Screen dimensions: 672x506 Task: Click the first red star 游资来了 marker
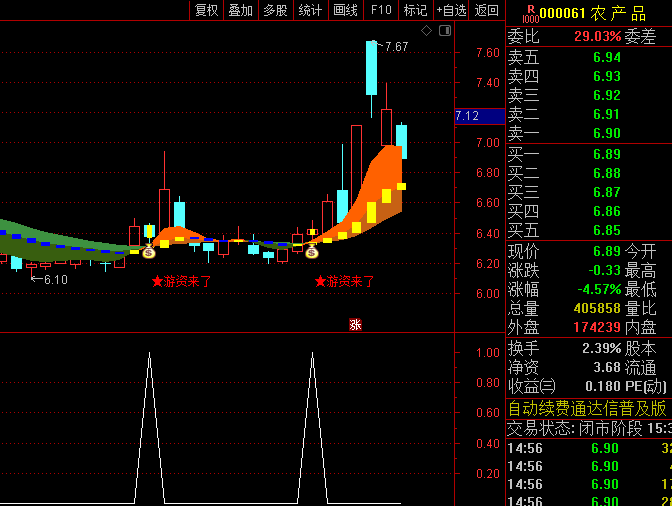pyautogui.click(x=157, y=282)
